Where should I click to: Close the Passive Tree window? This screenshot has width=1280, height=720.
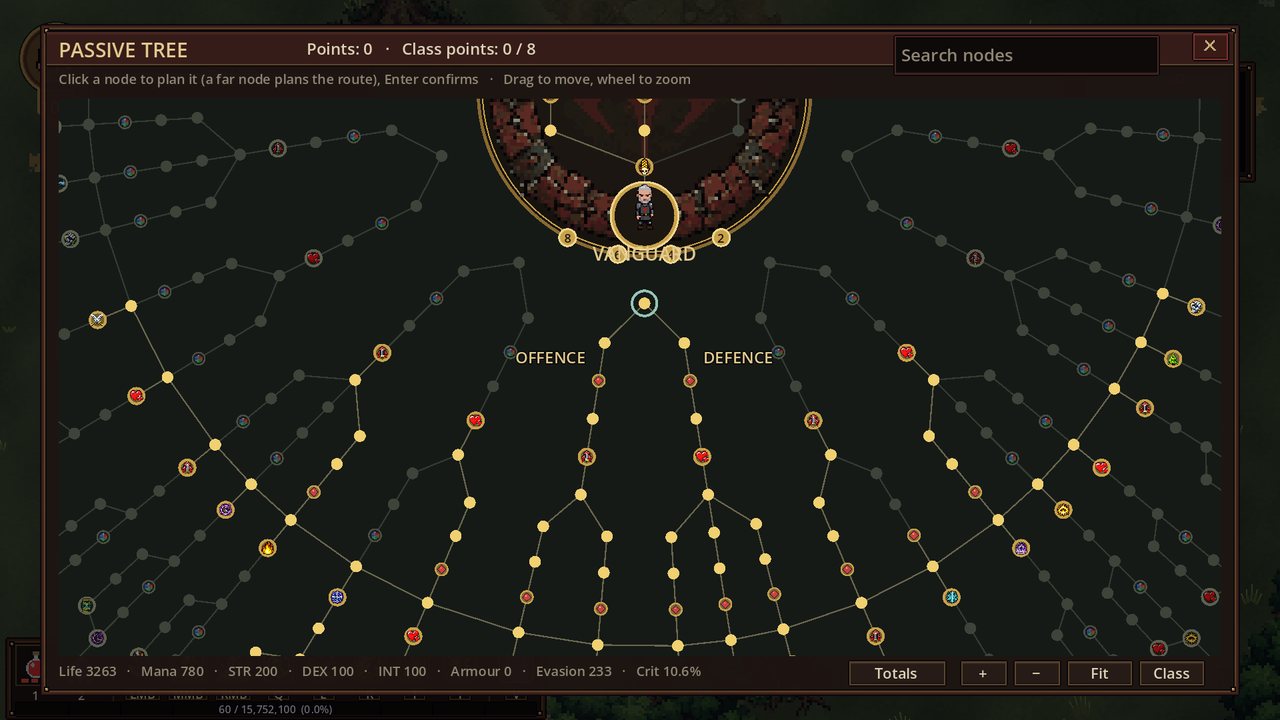point(1210,46)
